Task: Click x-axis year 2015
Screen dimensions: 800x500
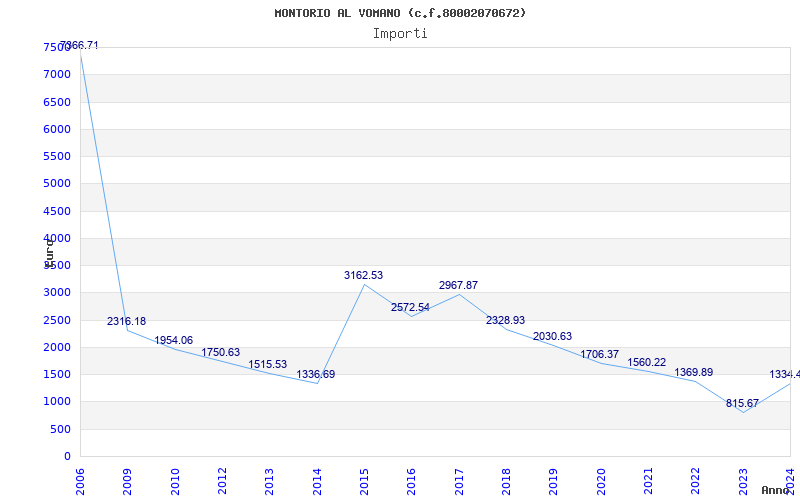Action: coord(364,481)
